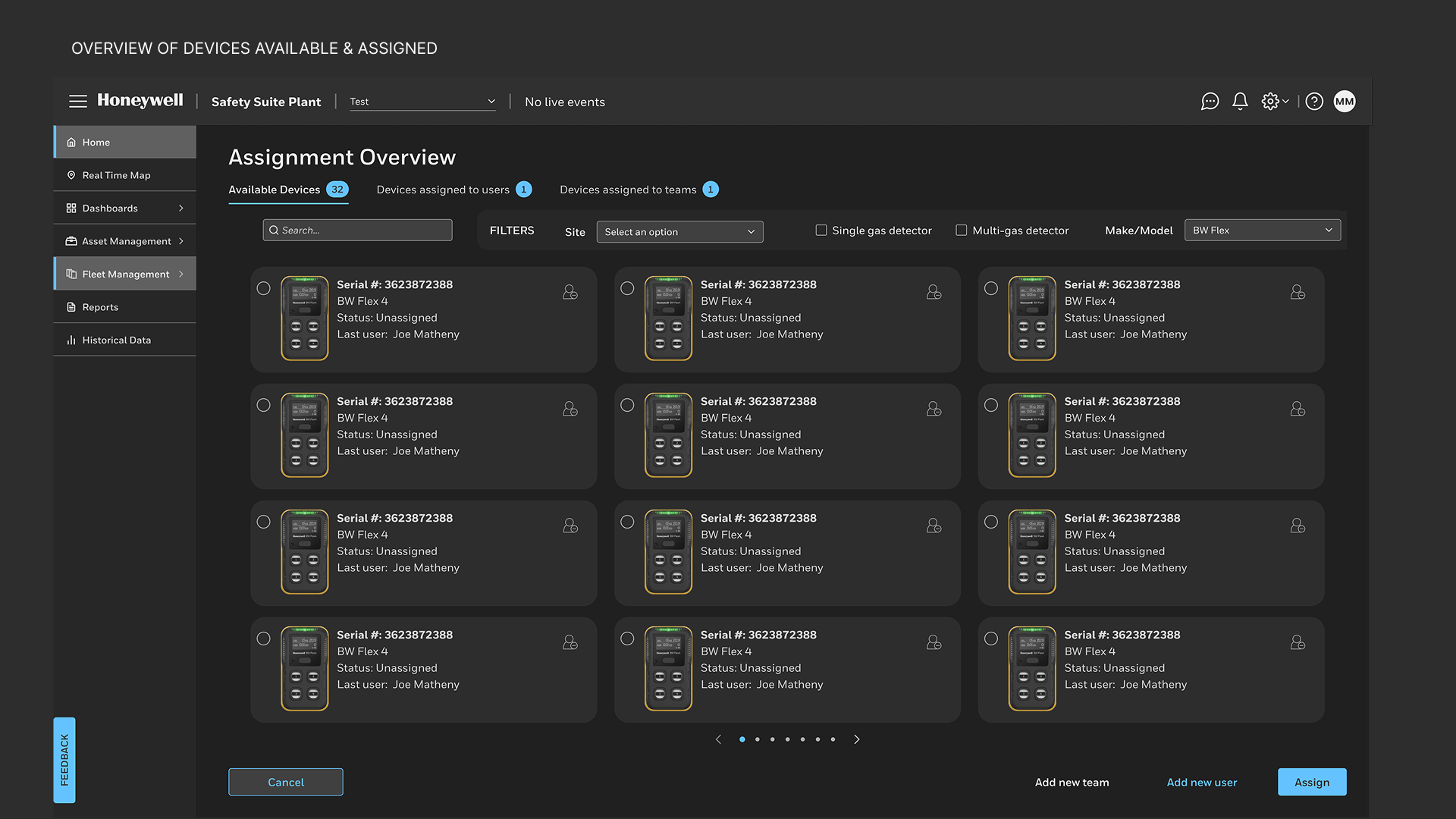This screenshot has height=819, width=1456.
Task: Click the help question mark icon
Action: [x=1314, y=101]
